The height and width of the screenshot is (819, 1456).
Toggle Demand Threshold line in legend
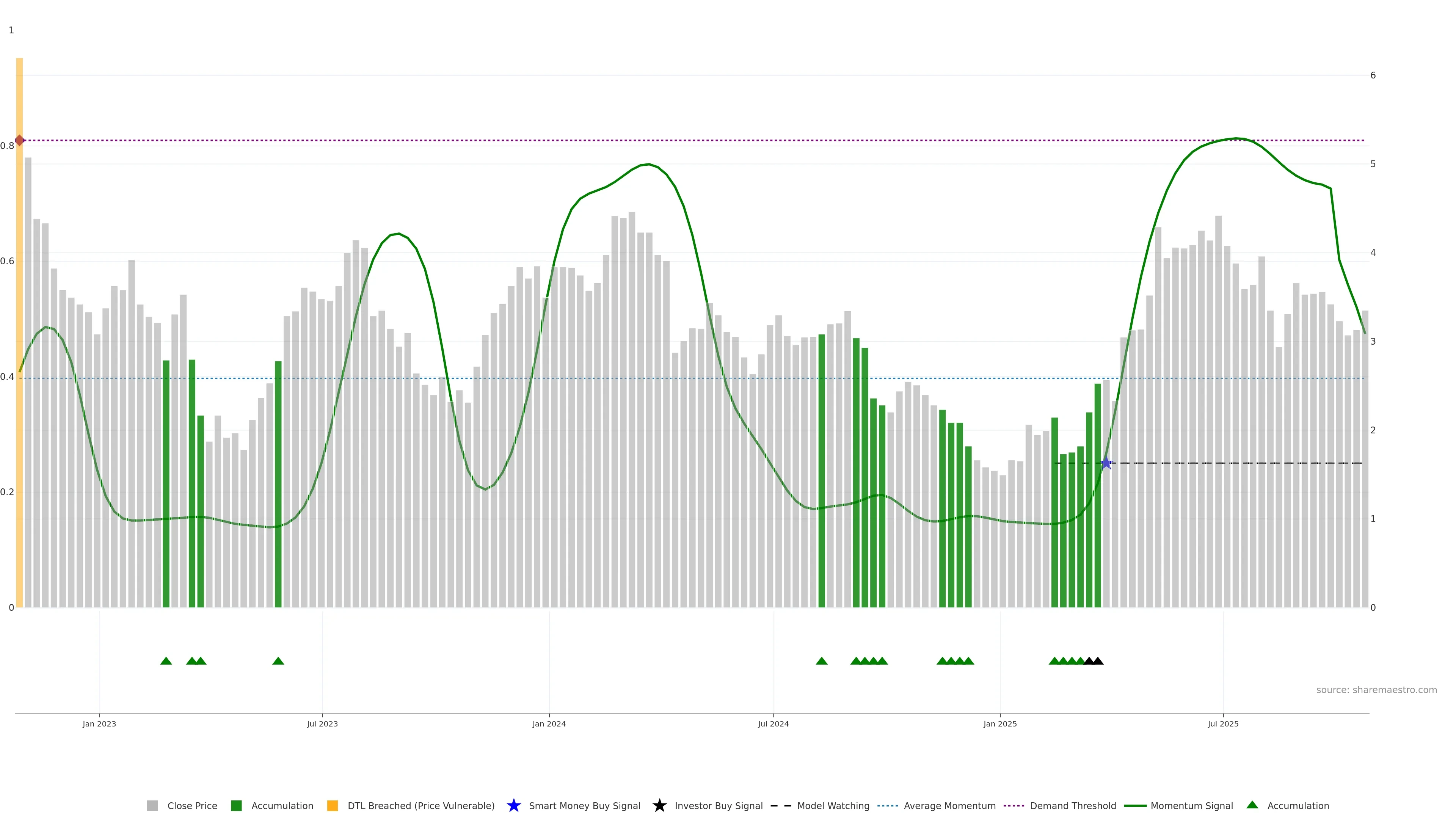1073,805
